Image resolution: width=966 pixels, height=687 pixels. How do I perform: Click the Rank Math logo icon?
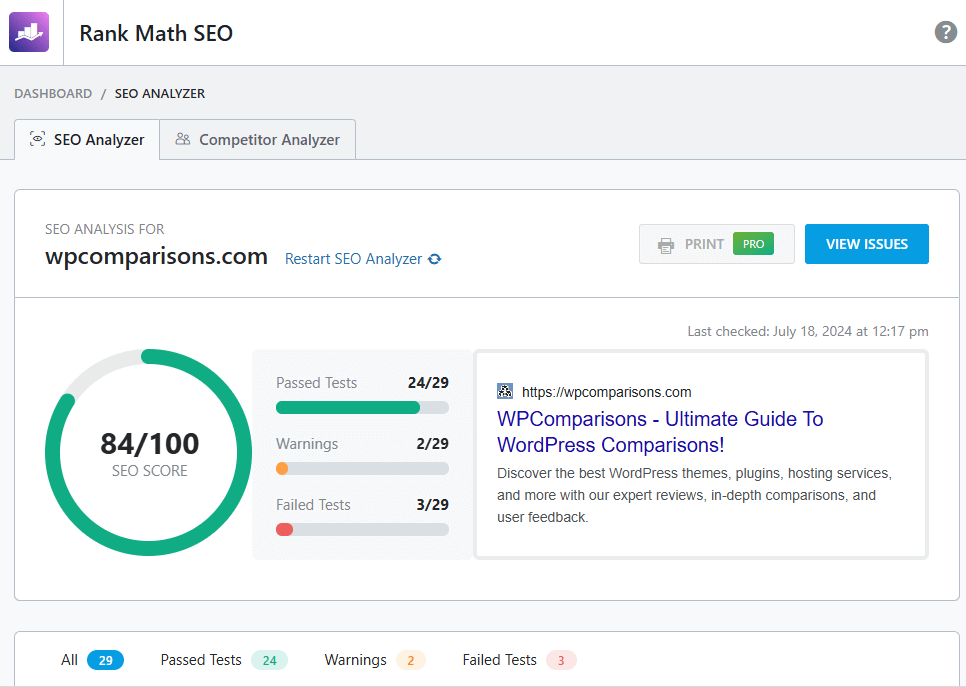click(29, 32)
